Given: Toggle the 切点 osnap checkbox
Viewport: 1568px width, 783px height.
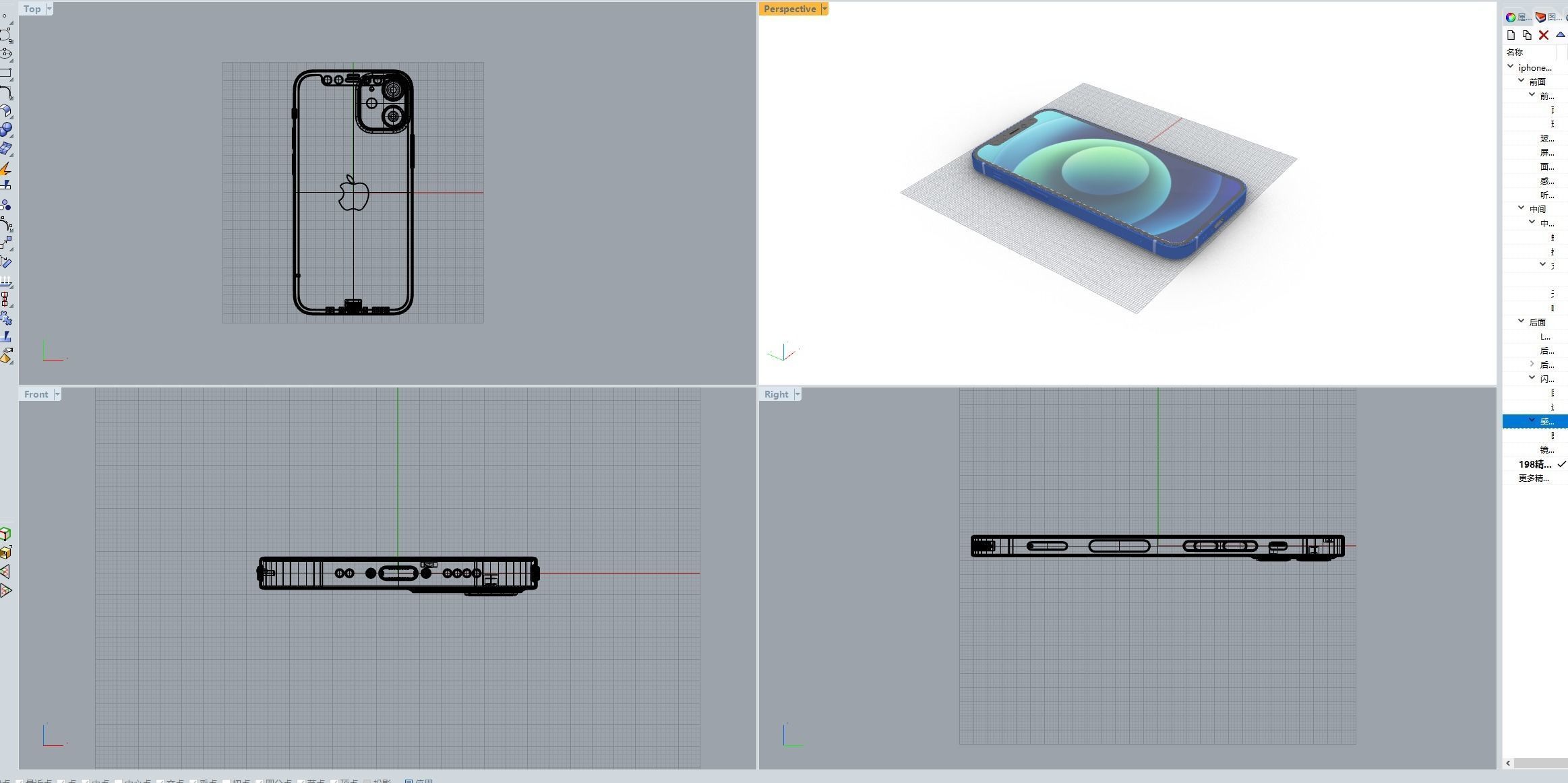Looking at the screenshot, I should [227, 782].
